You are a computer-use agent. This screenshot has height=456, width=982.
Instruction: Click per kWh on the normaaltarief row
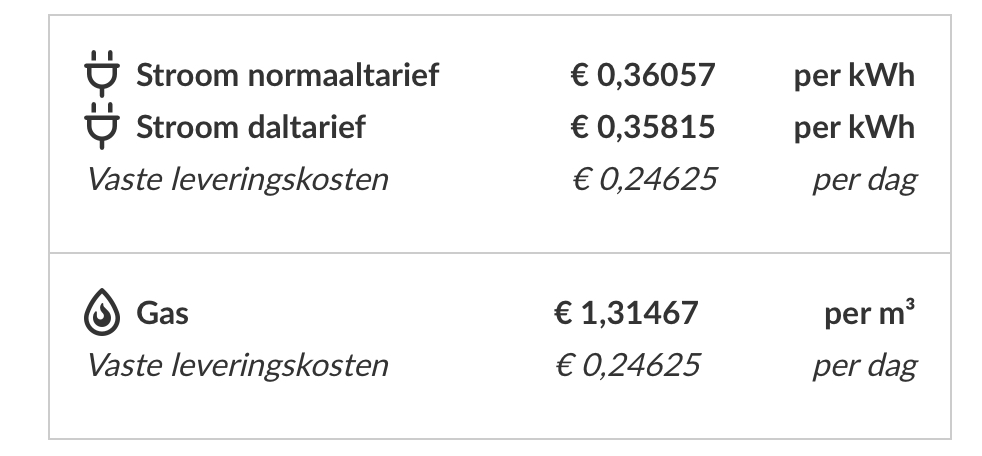coord(854,75)
